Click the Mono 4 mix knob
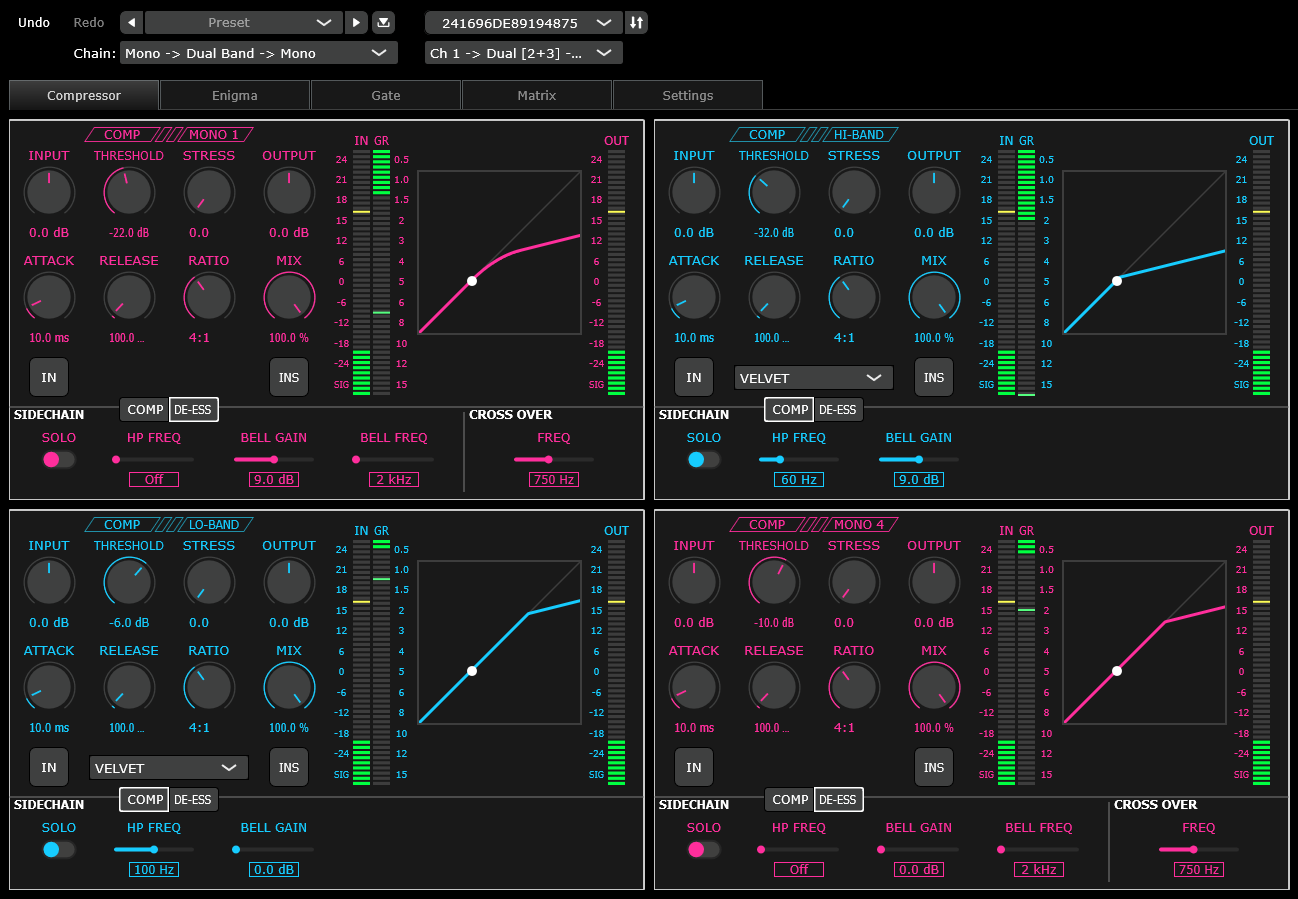This screenshot has width=1298, height=899. coord(933,686)
